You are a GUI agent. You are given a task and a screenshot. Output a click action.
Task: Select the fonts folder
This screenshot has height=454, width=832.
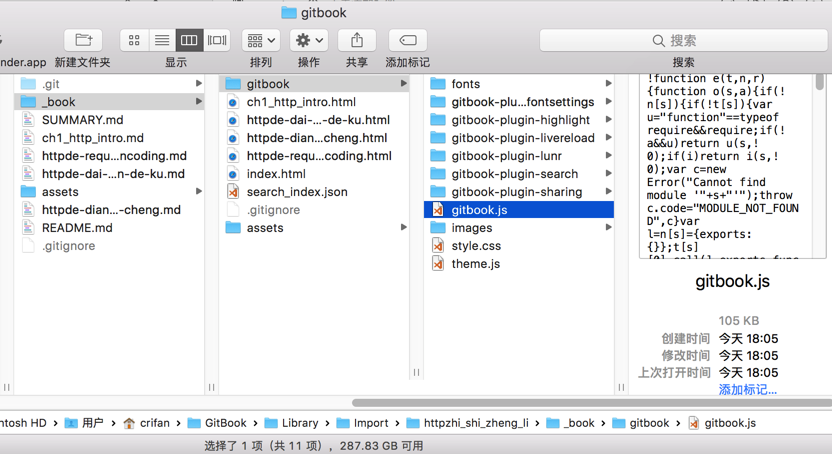(x=519, y=84)
